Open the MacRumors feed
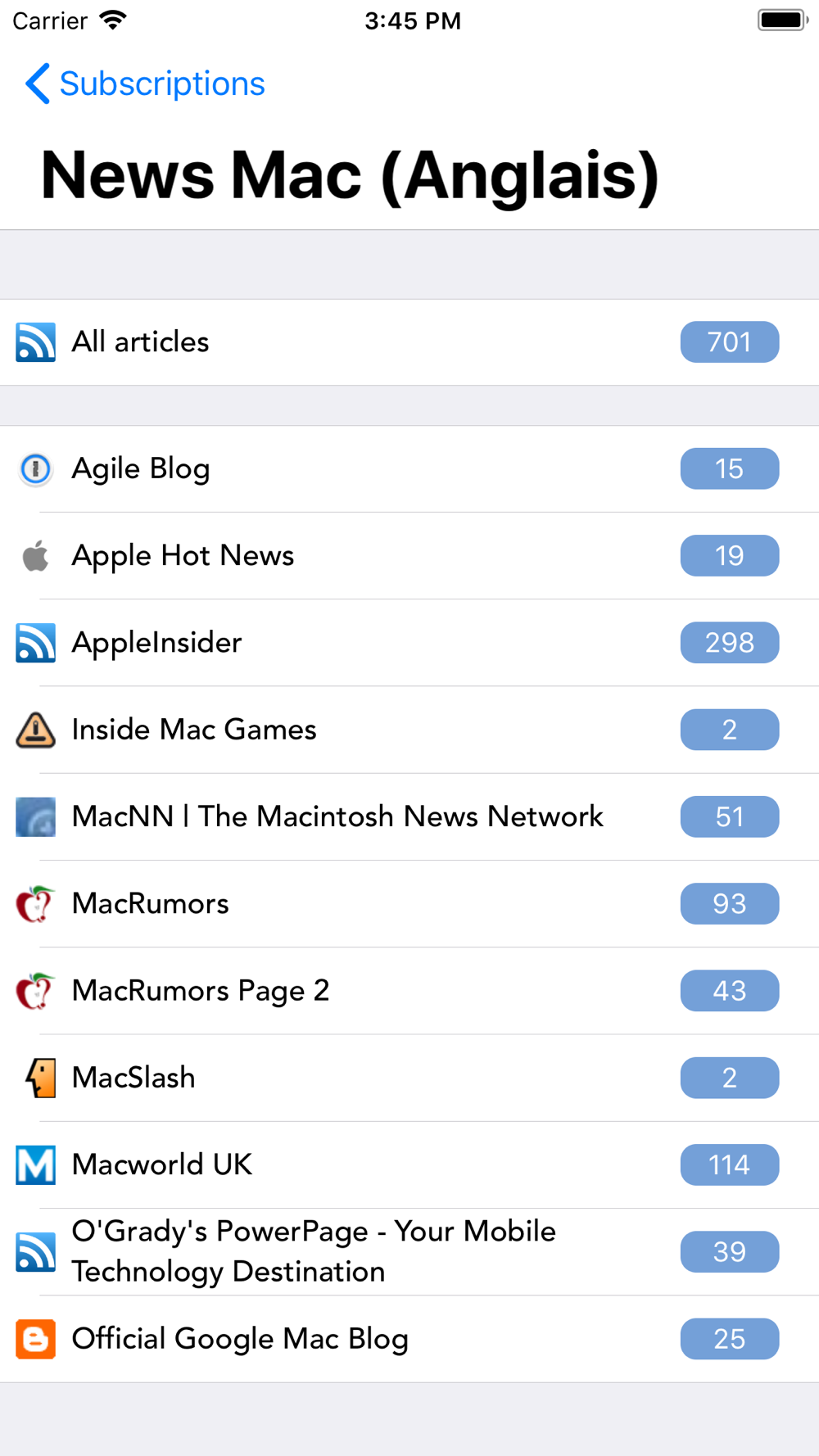Image resolution: width=819 pixels, height=1456 pixels. [151, 904]
